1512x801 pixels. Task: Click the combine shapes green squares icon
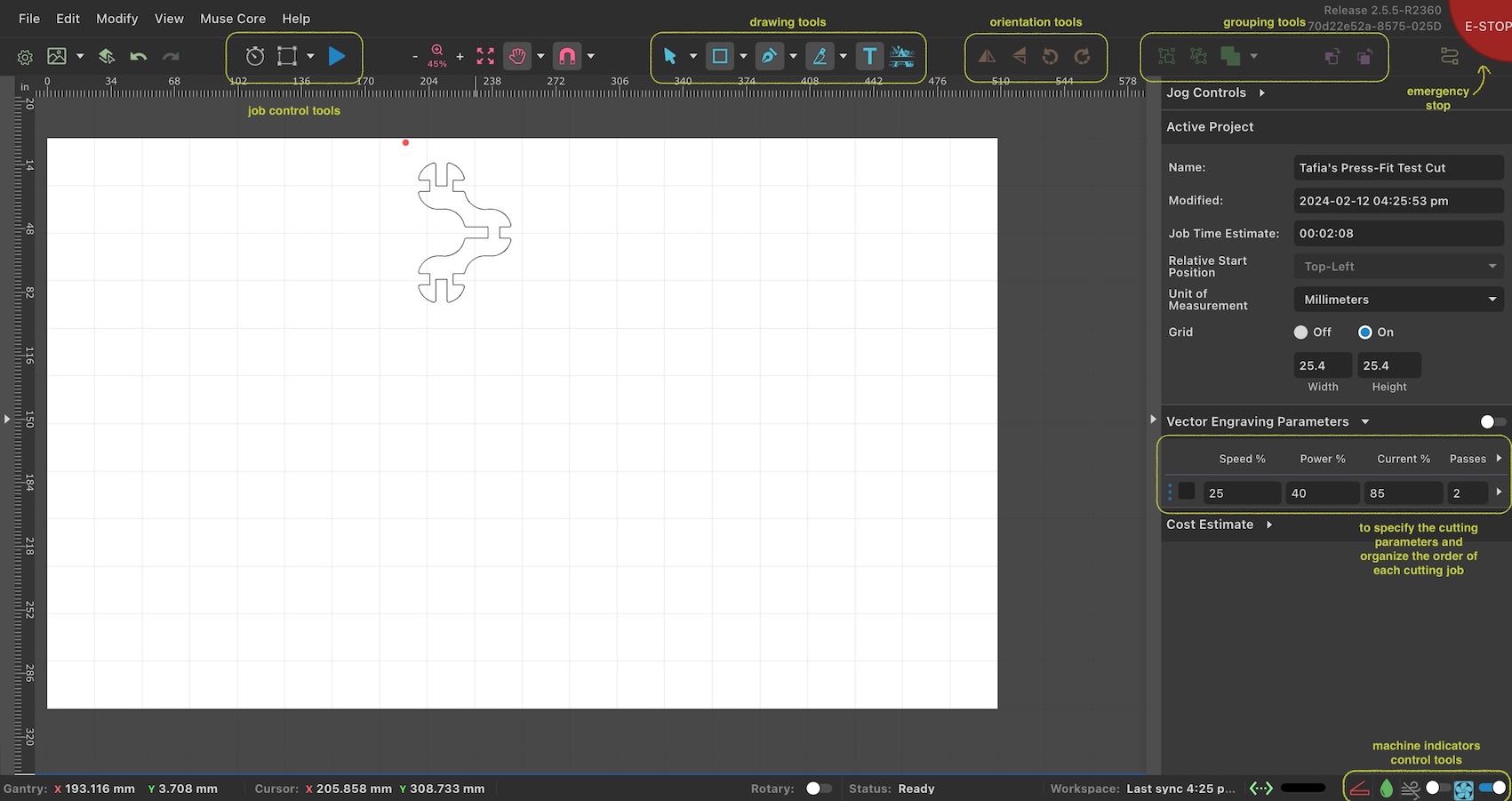click(1230, 56)
